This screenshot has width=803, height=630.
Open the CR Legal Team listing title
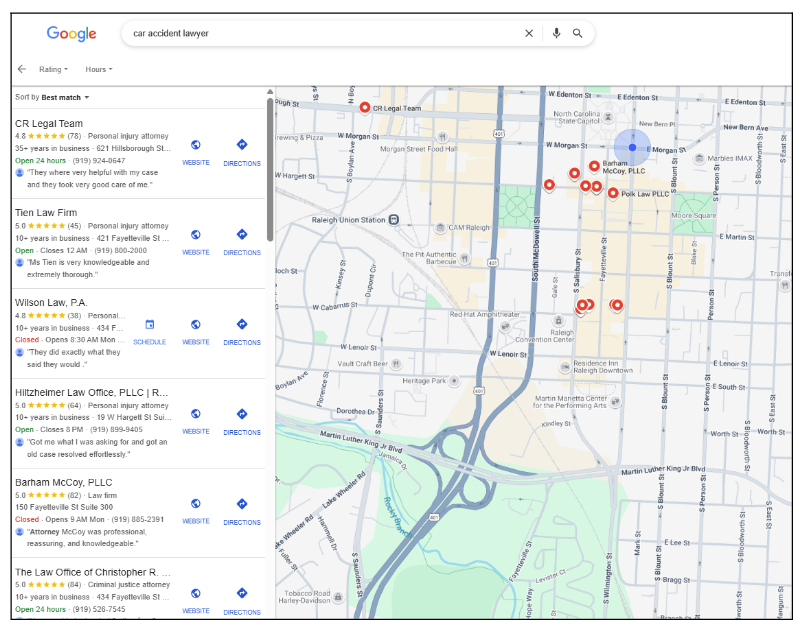49,123
